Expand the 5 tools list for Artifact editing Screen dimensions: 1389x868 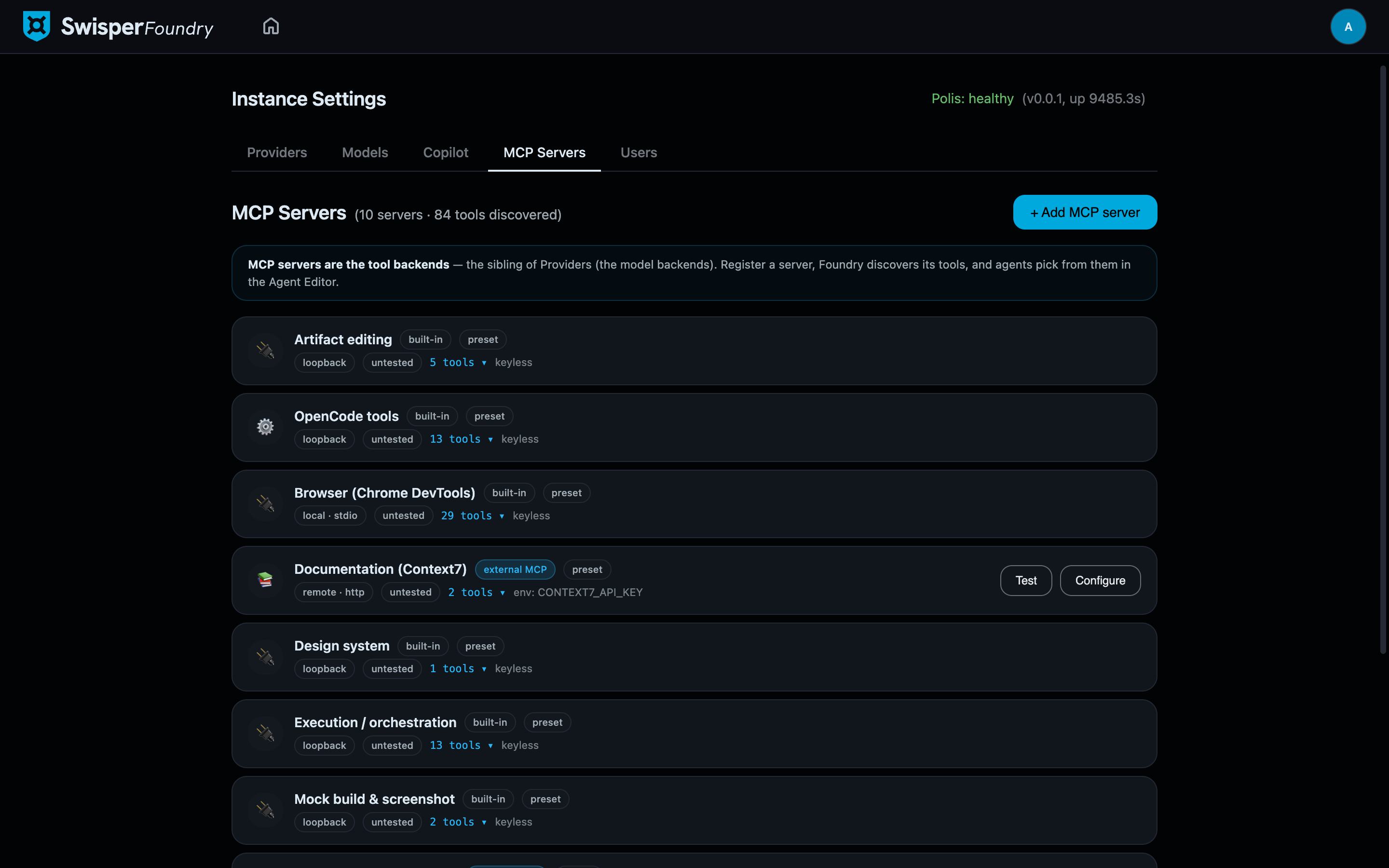pyautogui.click(x=458, y=362)
